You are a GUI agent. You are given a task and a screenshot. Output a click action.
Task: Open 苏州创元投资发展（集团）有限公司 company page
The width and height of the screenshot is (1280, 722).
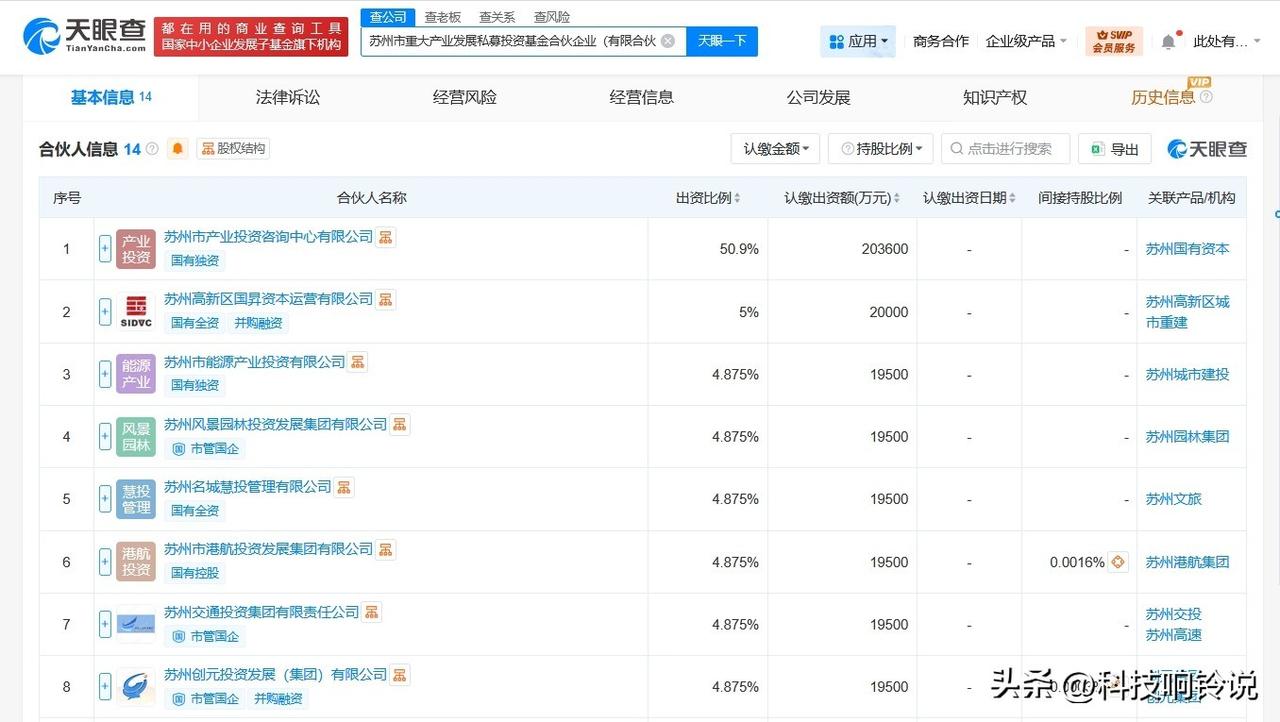(275, 674)
